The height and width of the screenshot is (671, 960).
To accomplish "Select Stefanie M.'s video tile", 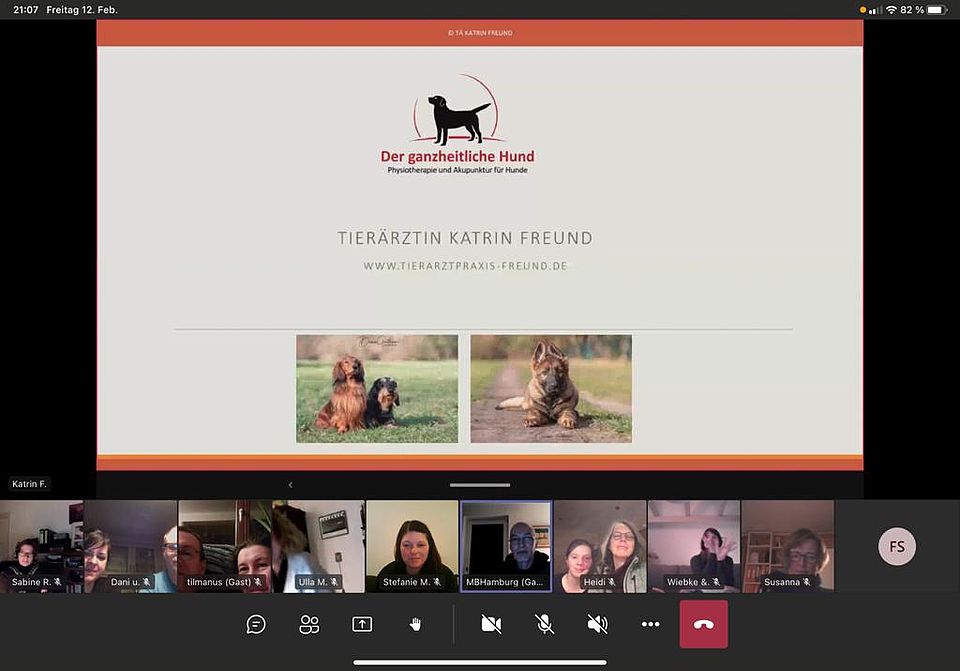I will tap(412, 546).
